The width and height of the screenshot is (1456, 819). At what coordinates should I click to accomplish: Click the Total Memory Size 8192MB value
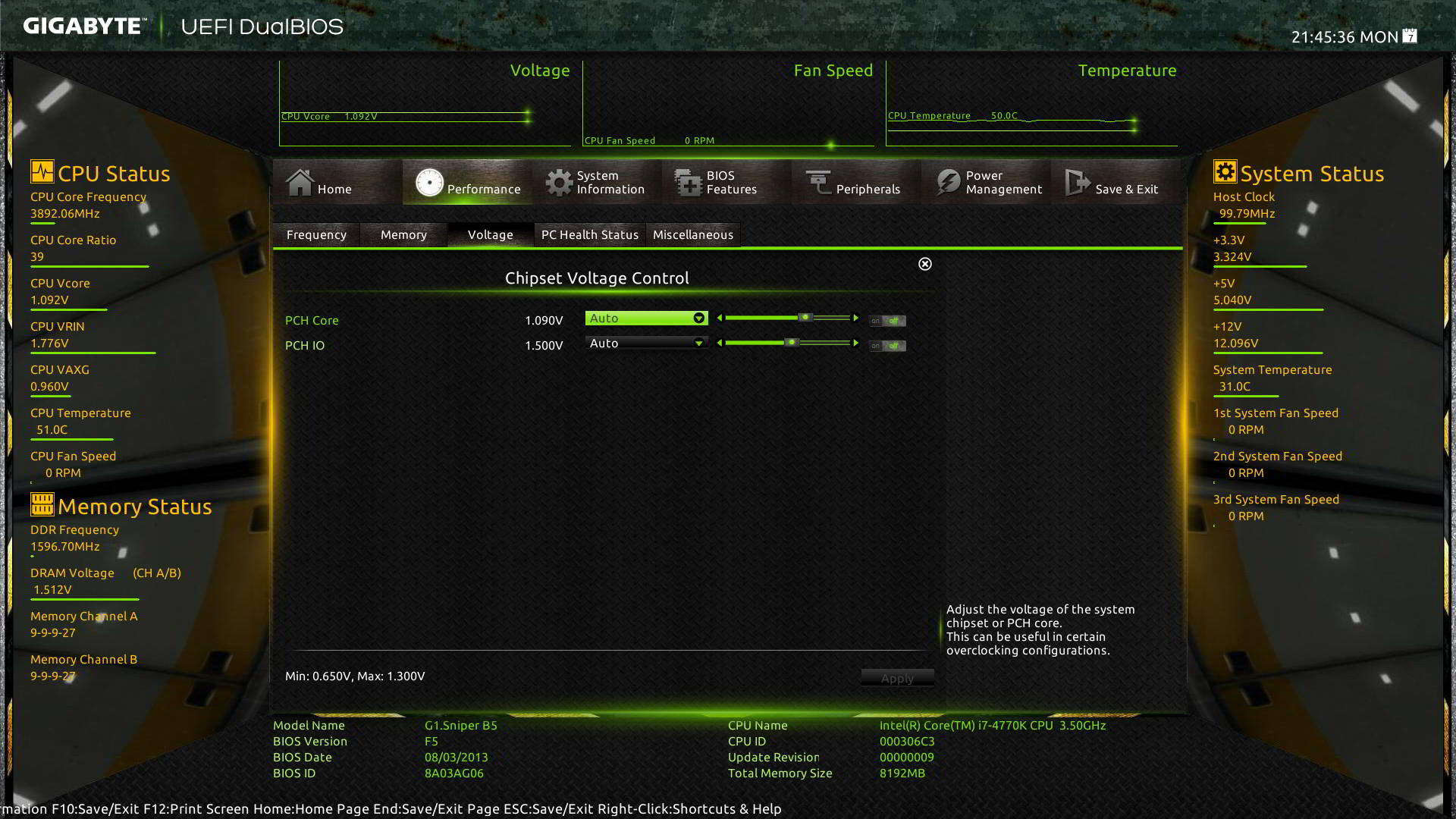902,773
